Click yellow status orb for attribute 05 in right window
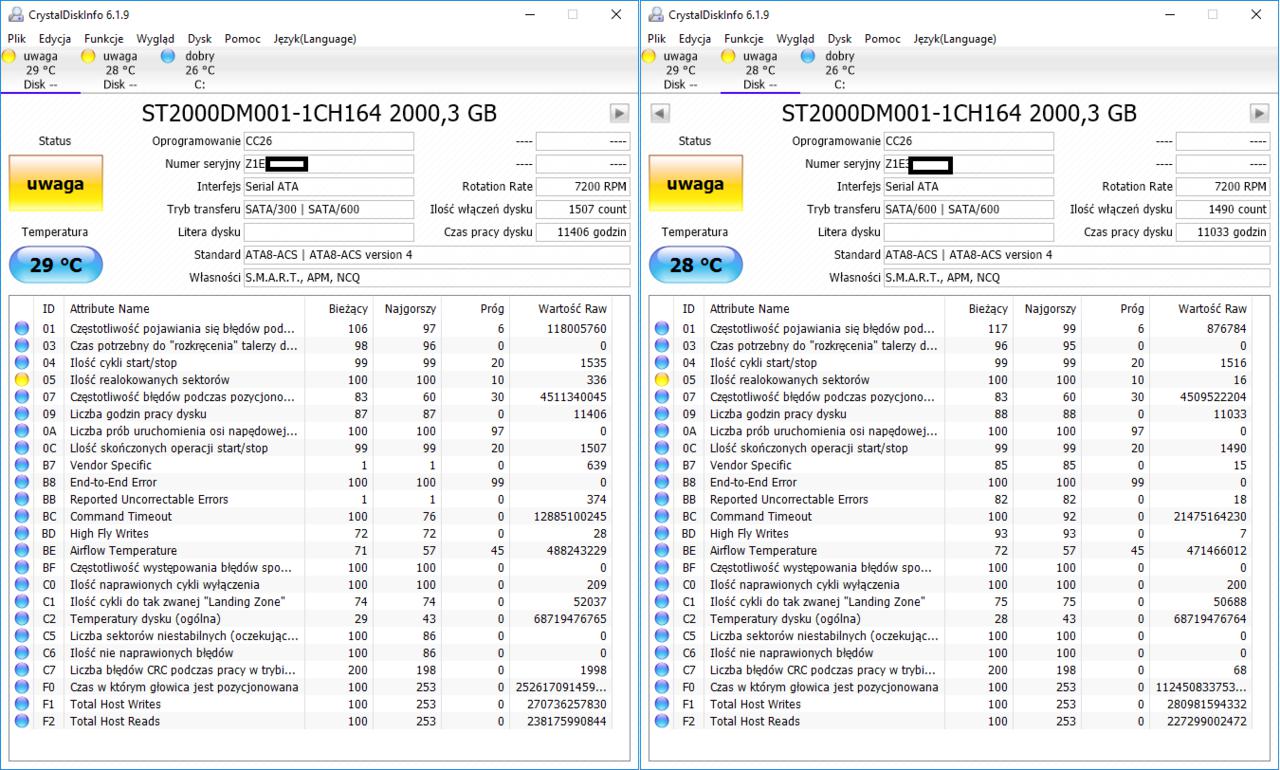 [661, 380]
